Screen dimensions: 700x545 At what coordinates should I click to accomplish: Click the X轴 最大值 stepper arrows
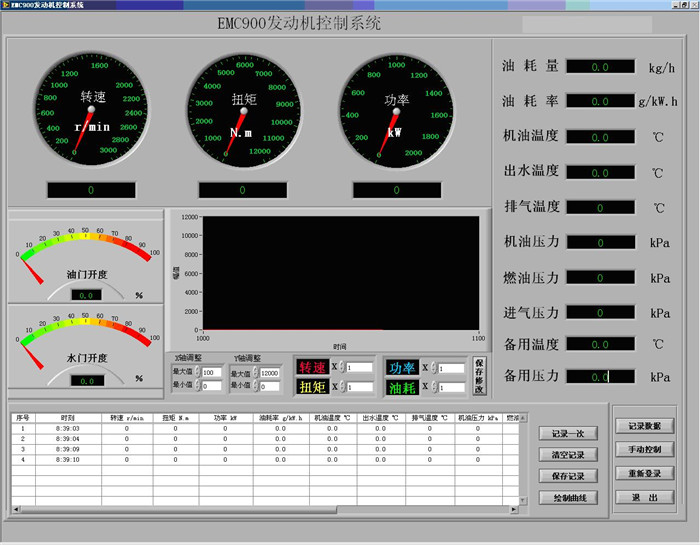(198, 373)
